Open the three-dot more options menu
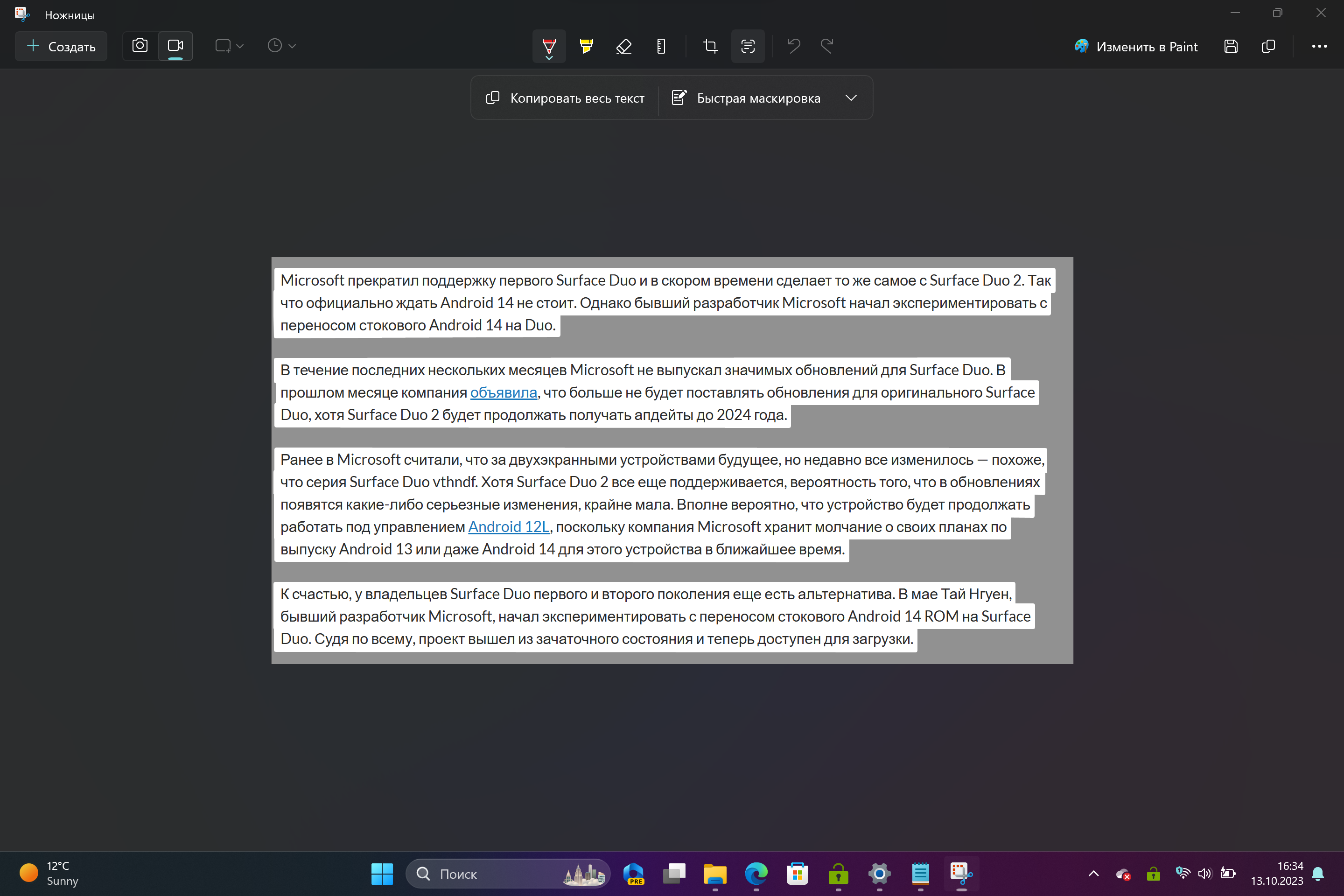 coord(1319,46)
